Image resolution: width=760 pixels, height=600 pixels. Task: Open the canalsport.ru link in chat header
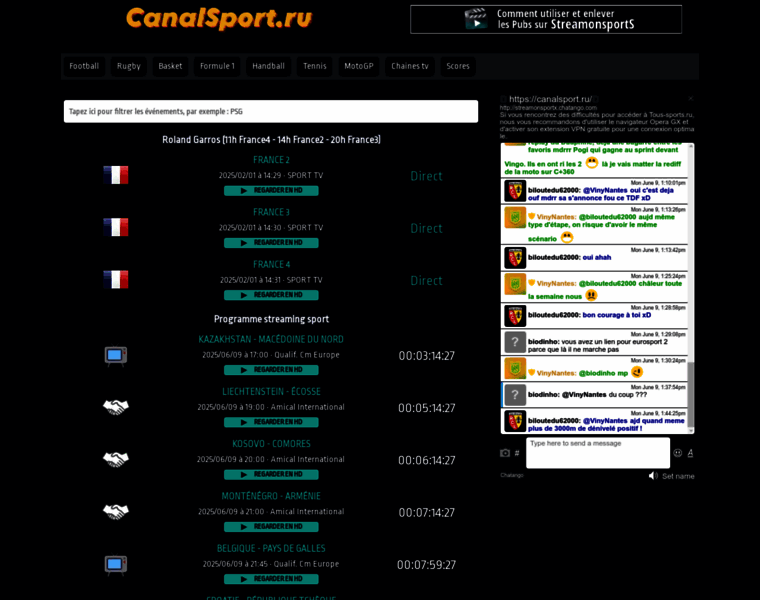point(550,99)
